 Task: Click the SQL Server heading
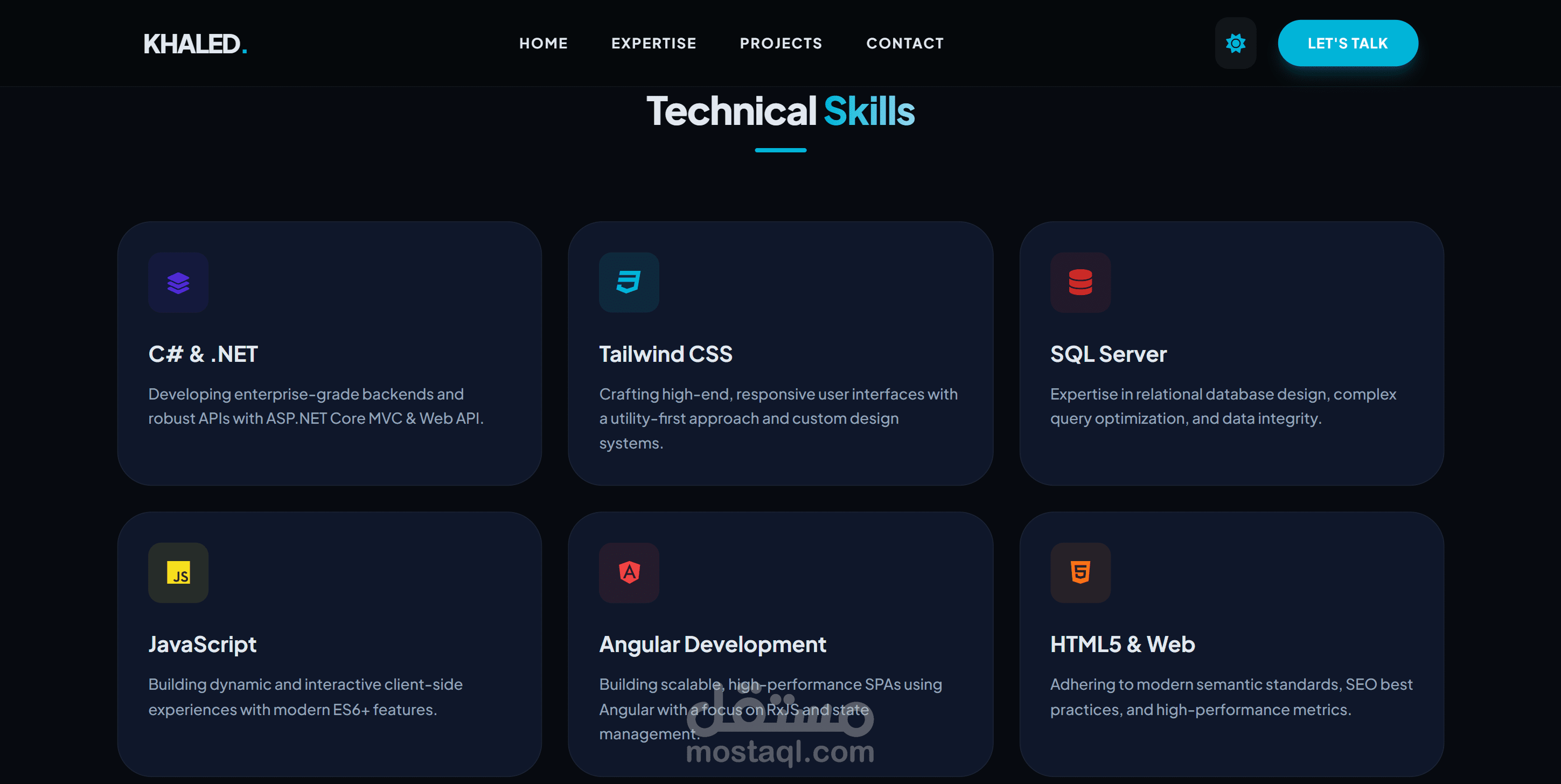pos(1107,354)
